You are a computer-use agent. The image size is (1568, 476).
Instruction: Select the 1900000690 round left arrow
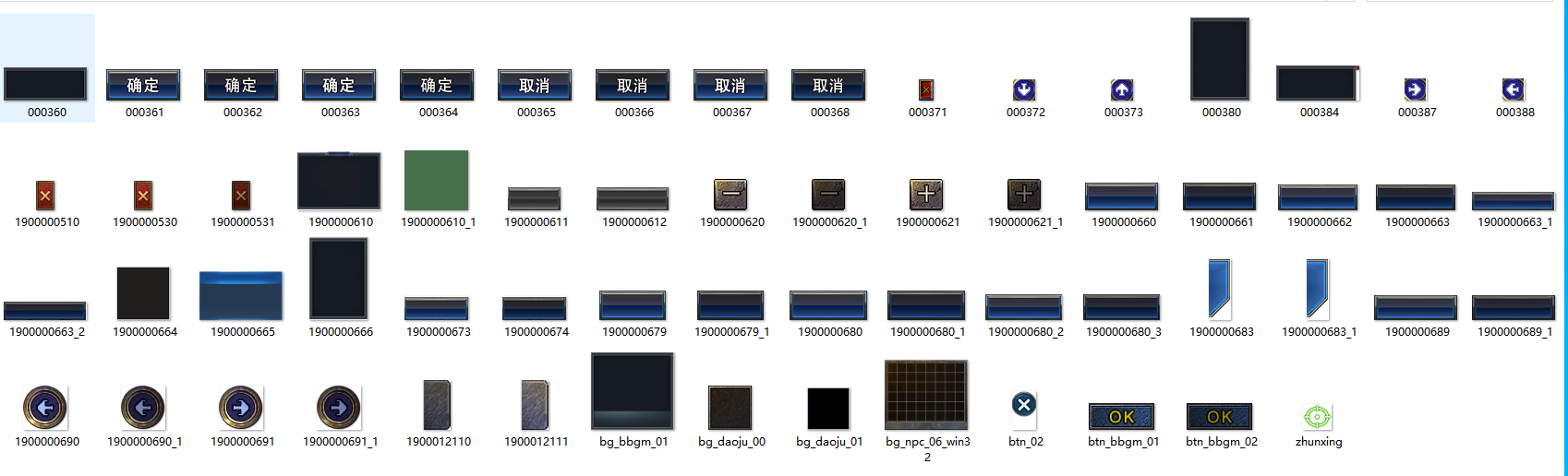pyautogui.click(x=45, y=407)
